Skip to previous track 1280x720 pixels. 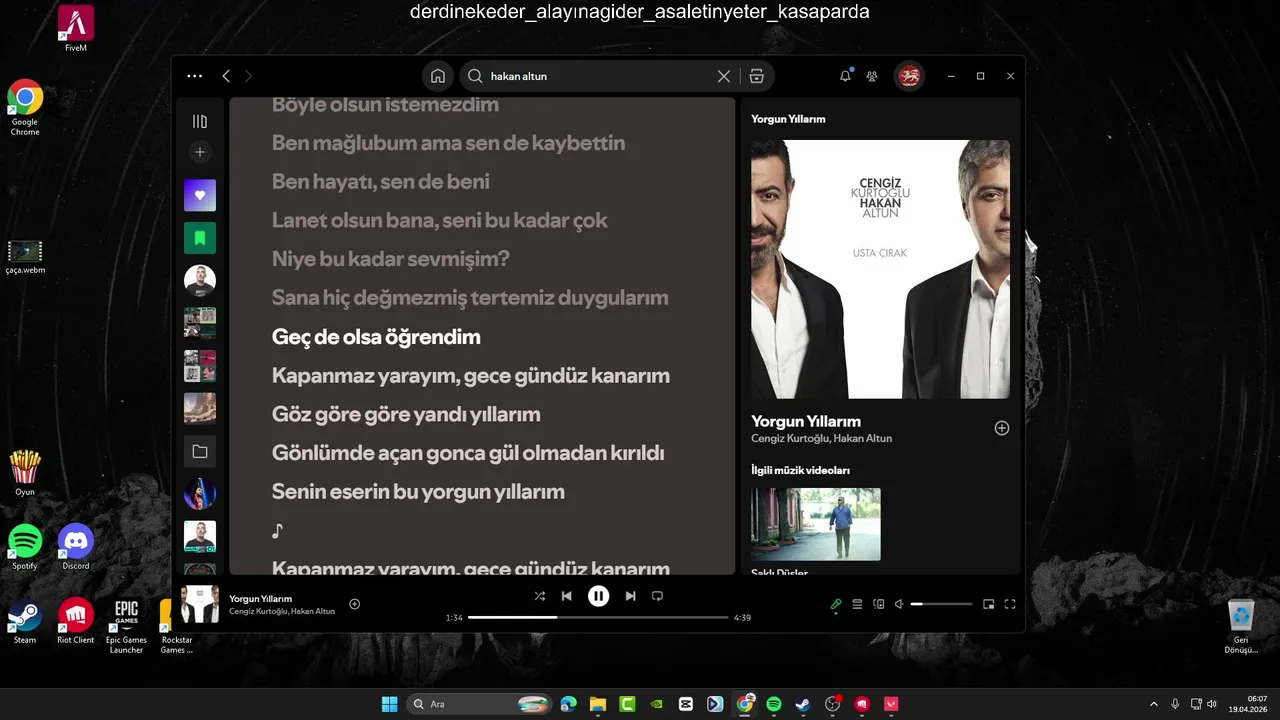point(567,596)
